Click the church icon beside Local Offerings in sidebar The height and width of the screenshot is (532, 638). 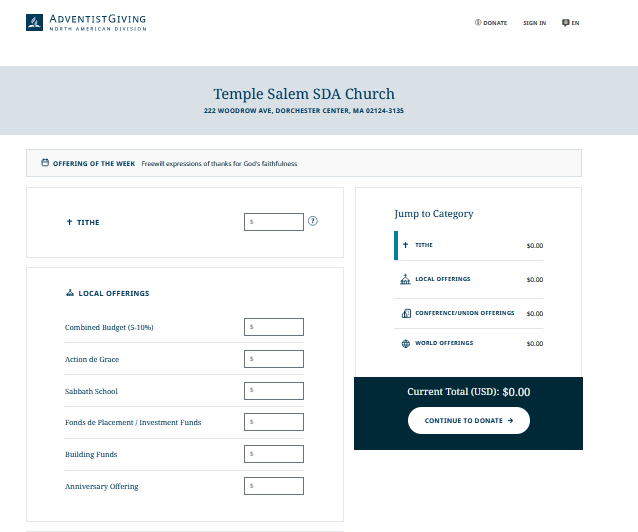click(405, 279)
